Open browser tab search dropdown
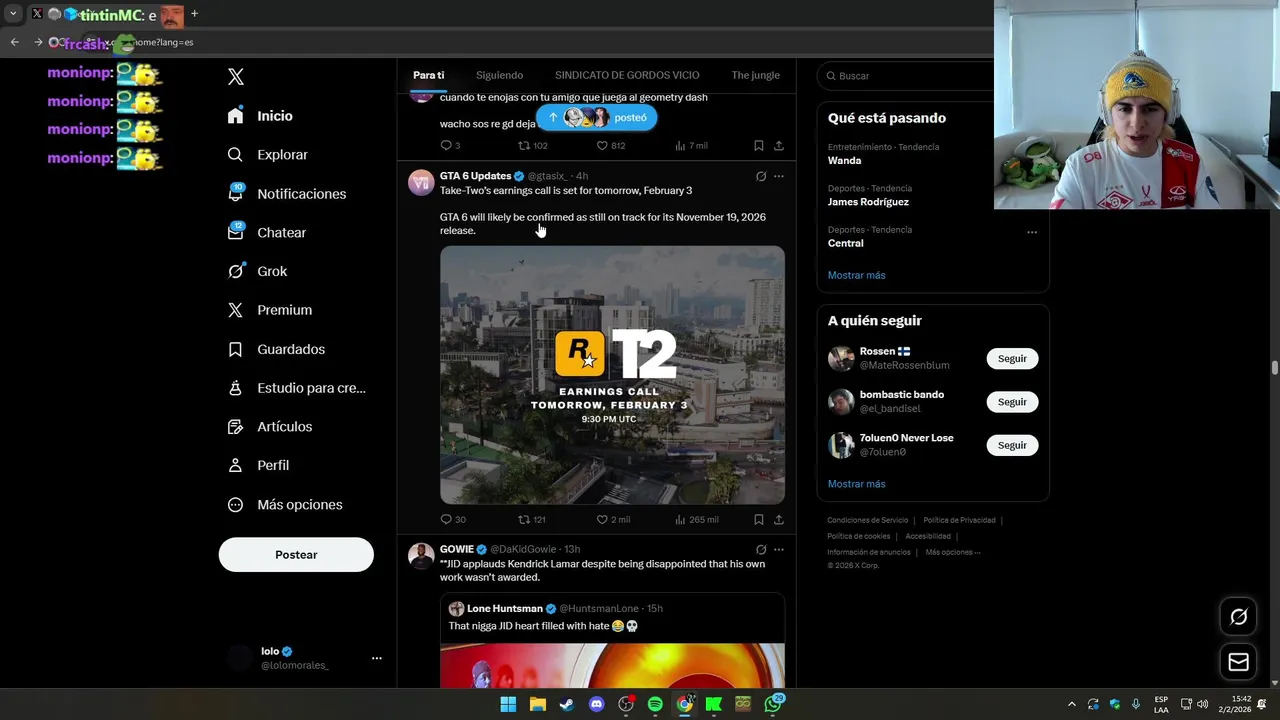This screenshot has height=720, width=1280. [13, 14]
